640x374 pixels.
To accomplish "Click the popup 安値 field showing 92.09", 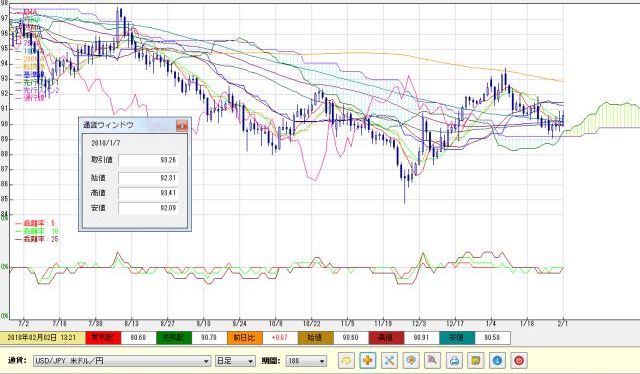I will [149, 208].
